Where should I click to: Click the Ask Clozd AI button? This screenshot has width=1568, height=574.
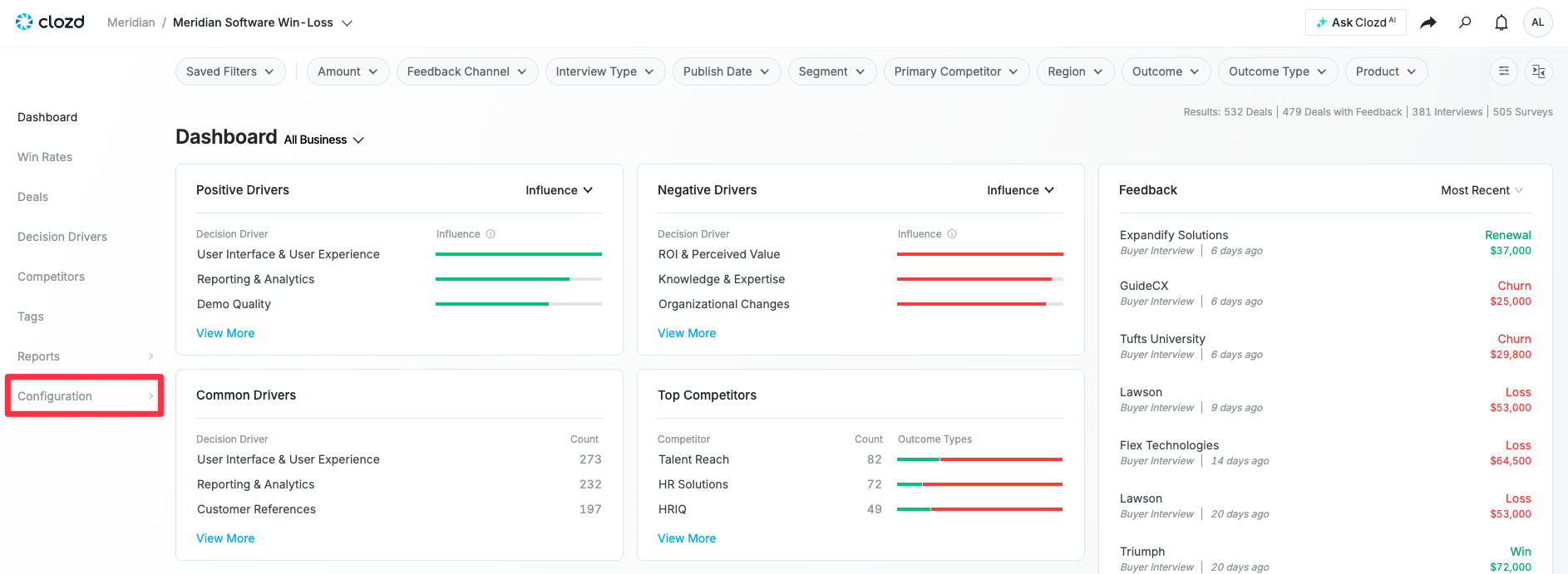click(x=1356, y=22)
